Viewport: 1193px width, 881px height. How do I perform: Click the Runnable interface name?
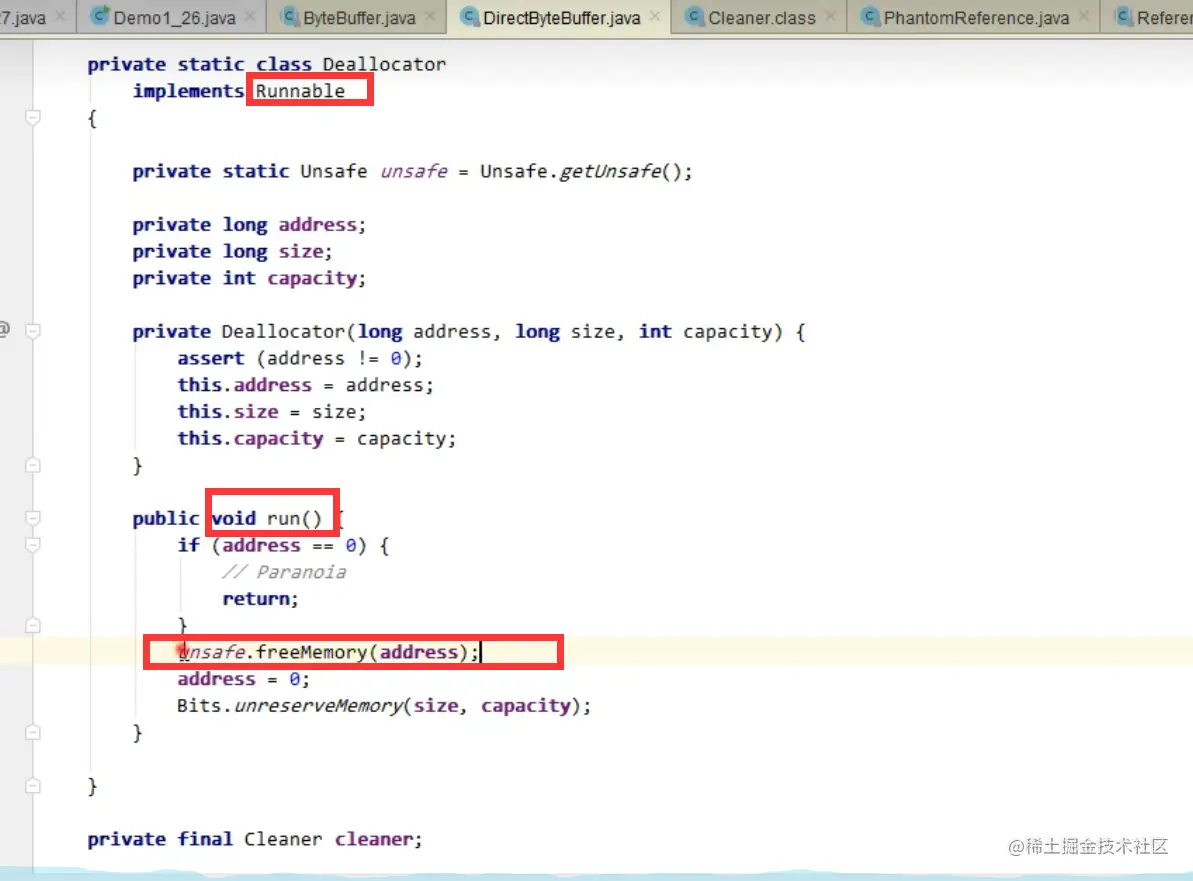300,91
